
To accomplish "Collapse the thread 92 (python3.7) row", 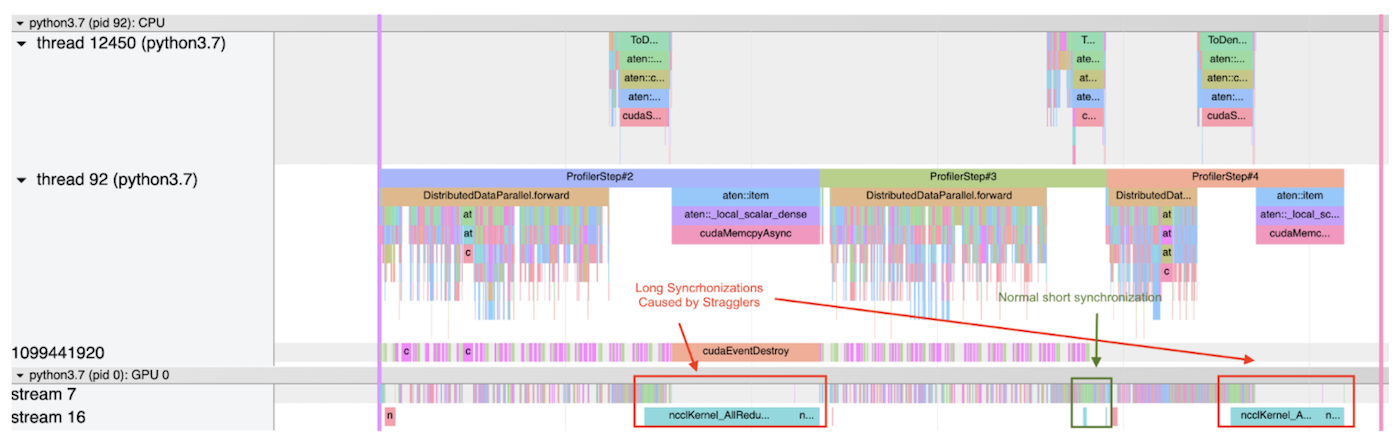I will (22, 181).
